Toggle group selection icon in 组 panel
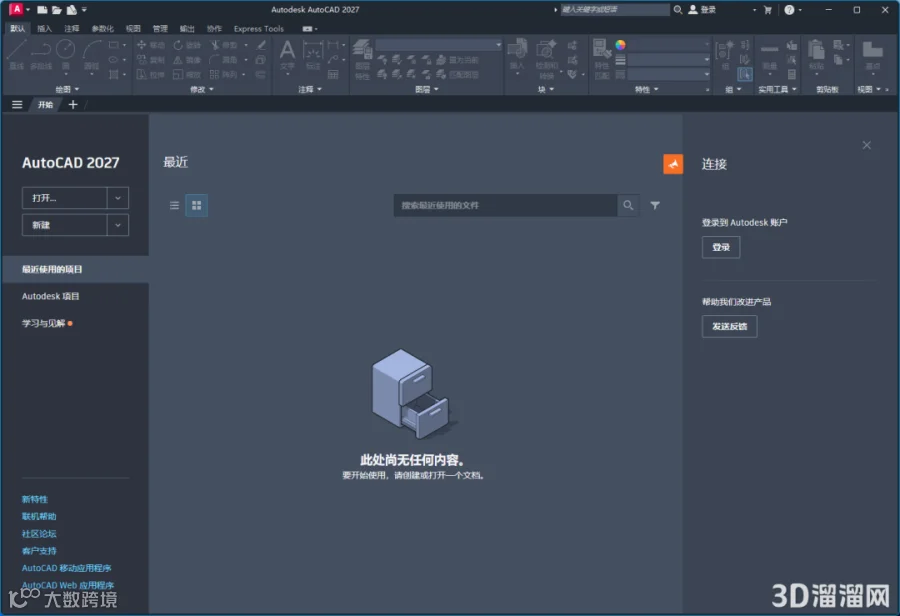900x616 pixels. (744, 74)
